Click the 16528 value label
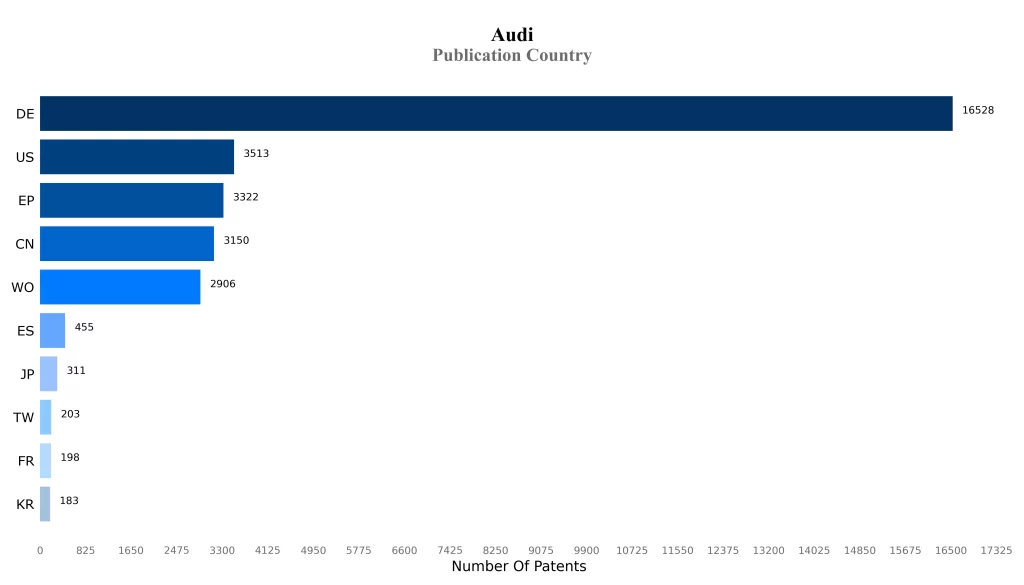 pos(977,110)
